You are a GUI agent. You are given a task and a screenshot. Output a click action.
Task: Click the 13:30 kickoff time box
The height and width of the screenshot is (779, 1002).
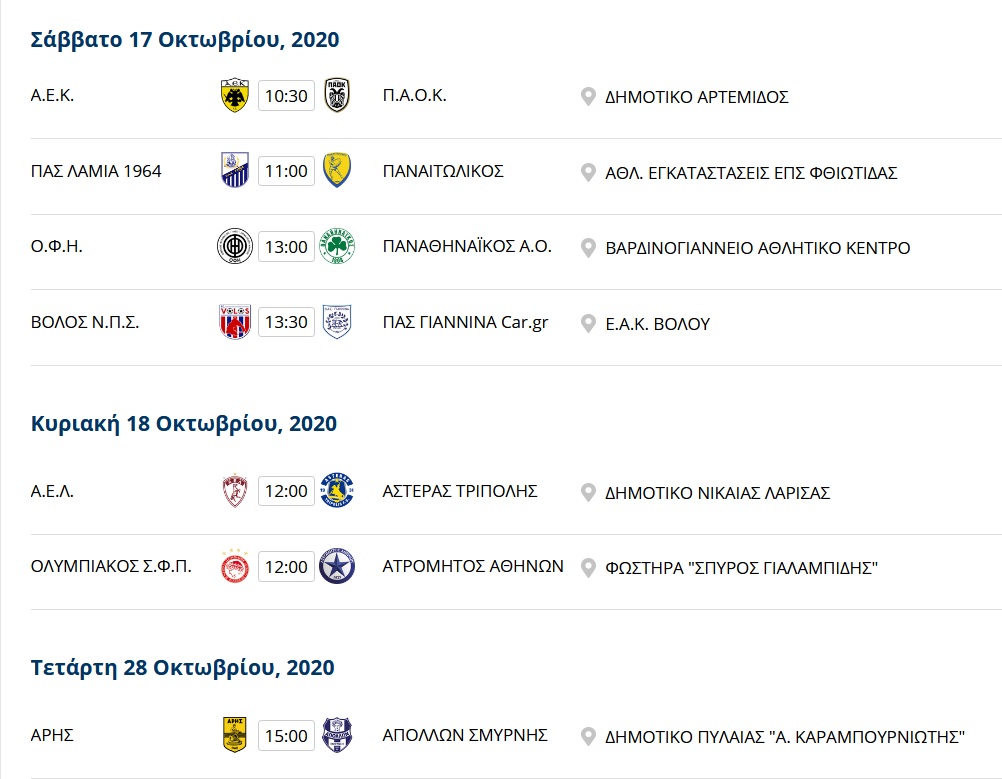coord(286,322)
